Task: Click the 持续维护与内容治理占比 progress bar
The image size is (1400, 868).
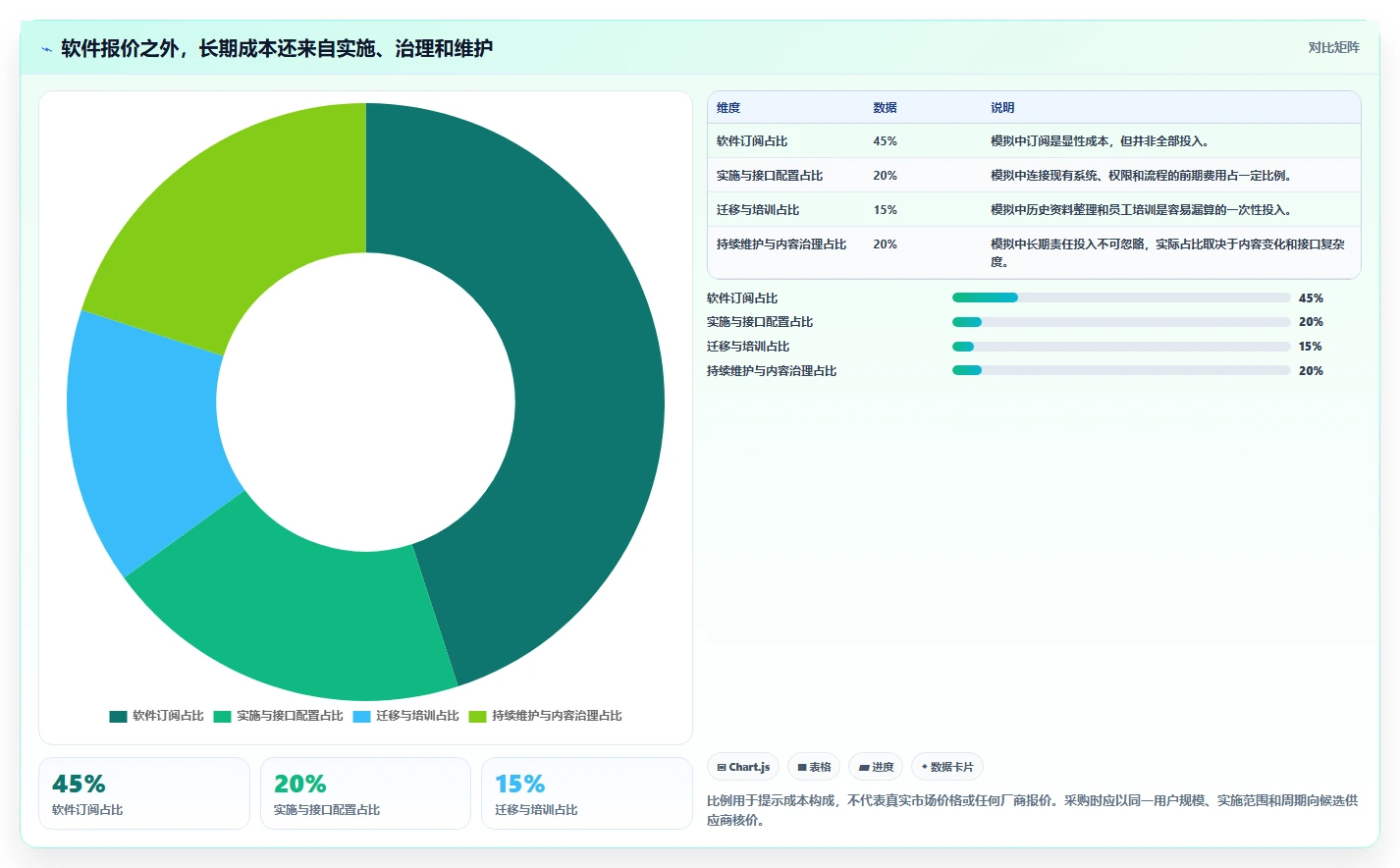Action: (1121, 370)
